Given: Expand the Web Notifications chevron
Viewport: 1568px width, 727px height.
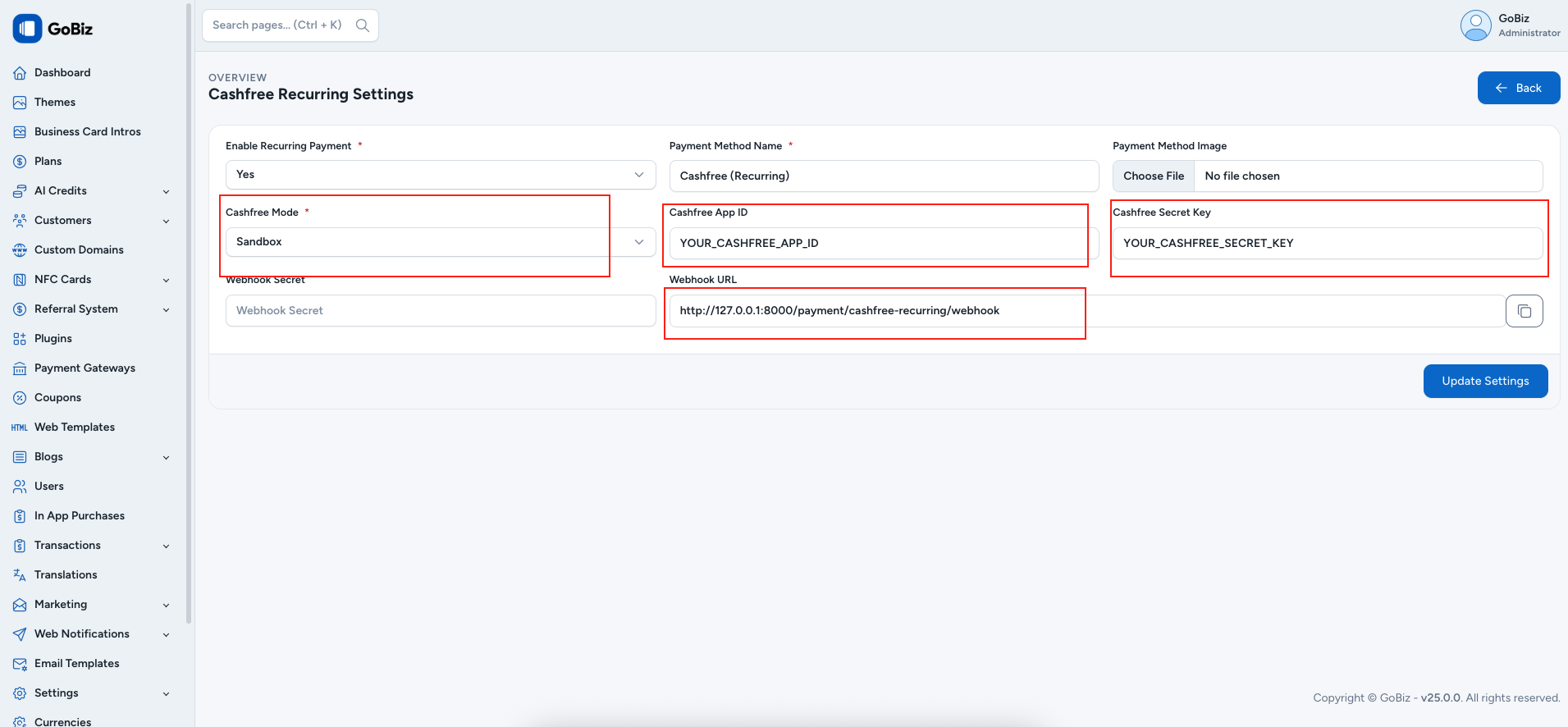Looking at the screenshot, I should (x=167, y=635).
